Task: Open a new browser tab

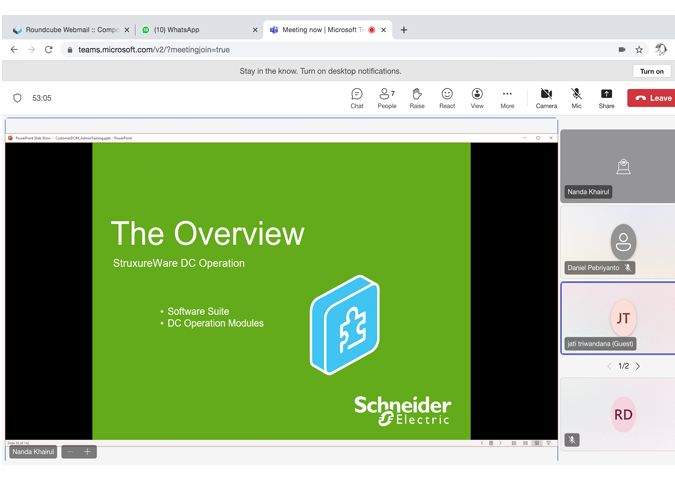Action: point(404,30)
